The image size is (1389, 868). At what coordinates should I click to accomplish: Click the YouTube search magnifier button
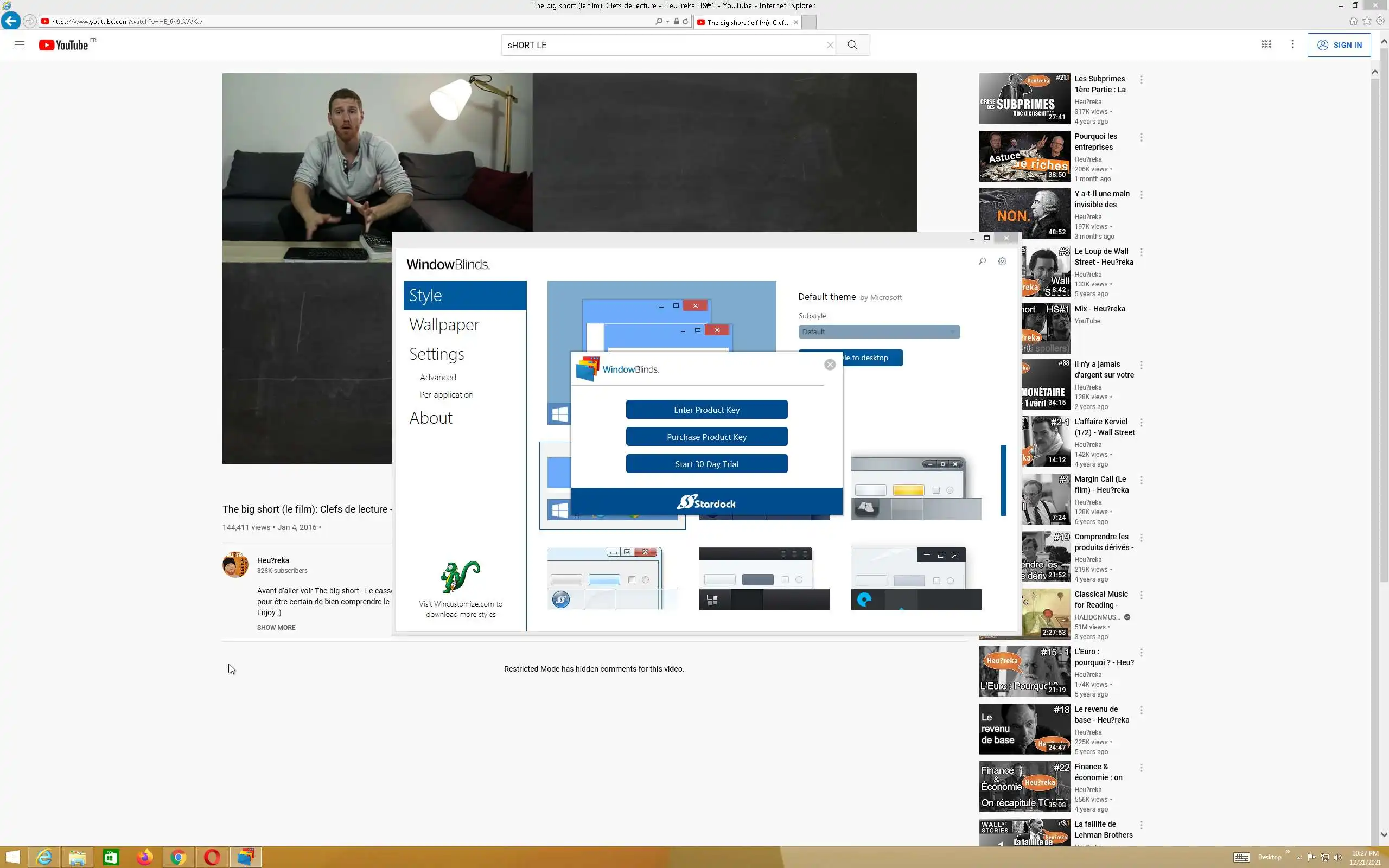click(852, 45)
